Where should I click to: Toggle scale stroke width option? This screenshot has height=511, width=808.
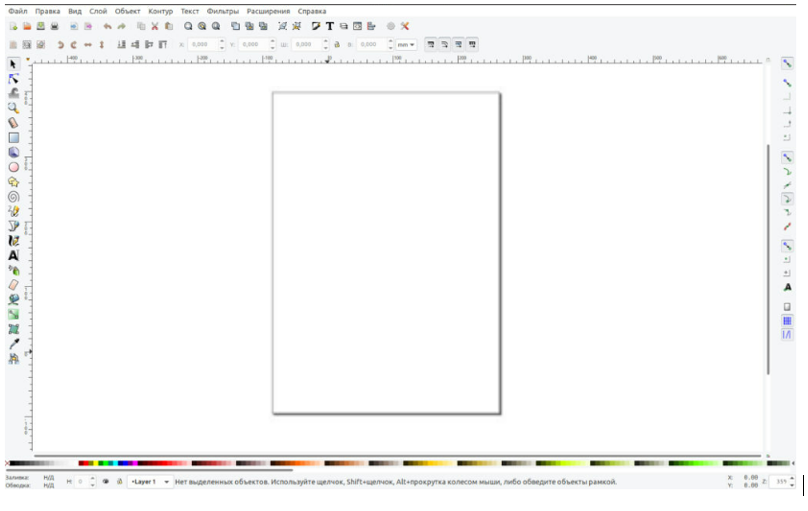[431, 45]
